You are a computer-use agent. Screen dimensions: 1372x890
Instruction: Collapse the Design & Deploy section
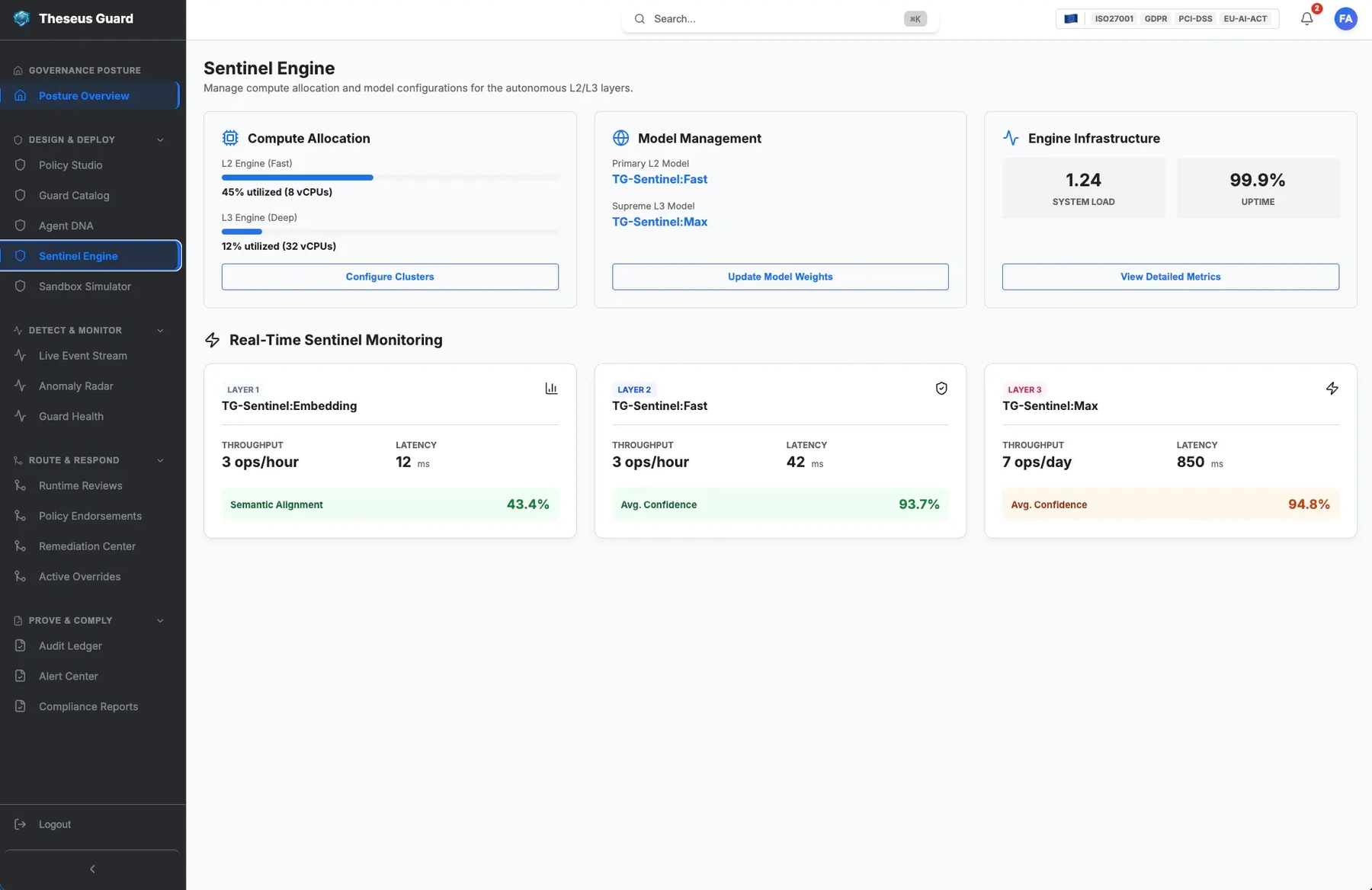160,140
